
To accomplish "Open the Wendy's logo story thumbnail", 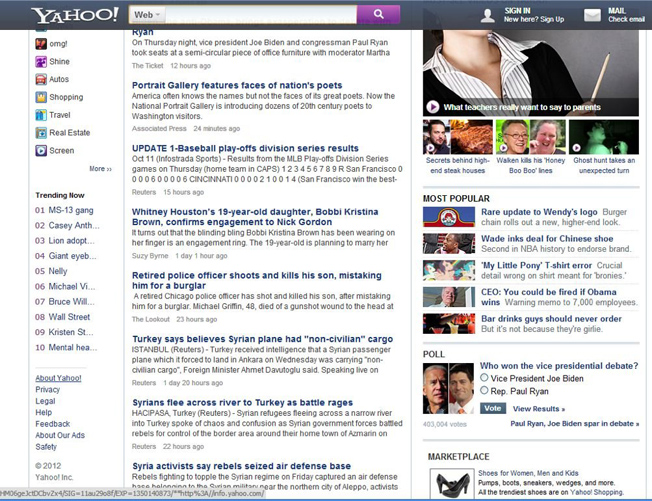I will coord(448,217).
